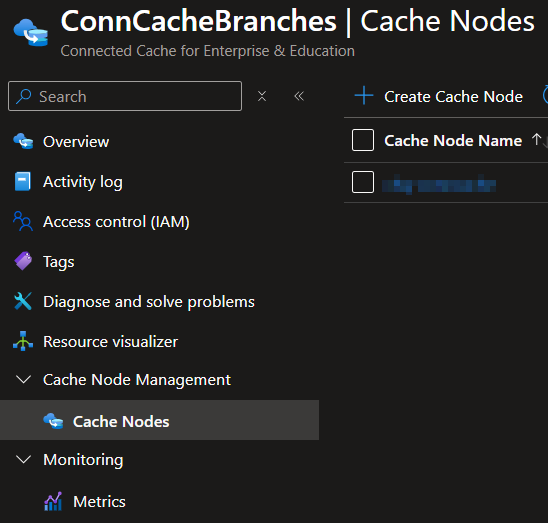Click the ConnCacheBranches title text
This screenshot has width=548, height=523.
click(x=199, y=21)
